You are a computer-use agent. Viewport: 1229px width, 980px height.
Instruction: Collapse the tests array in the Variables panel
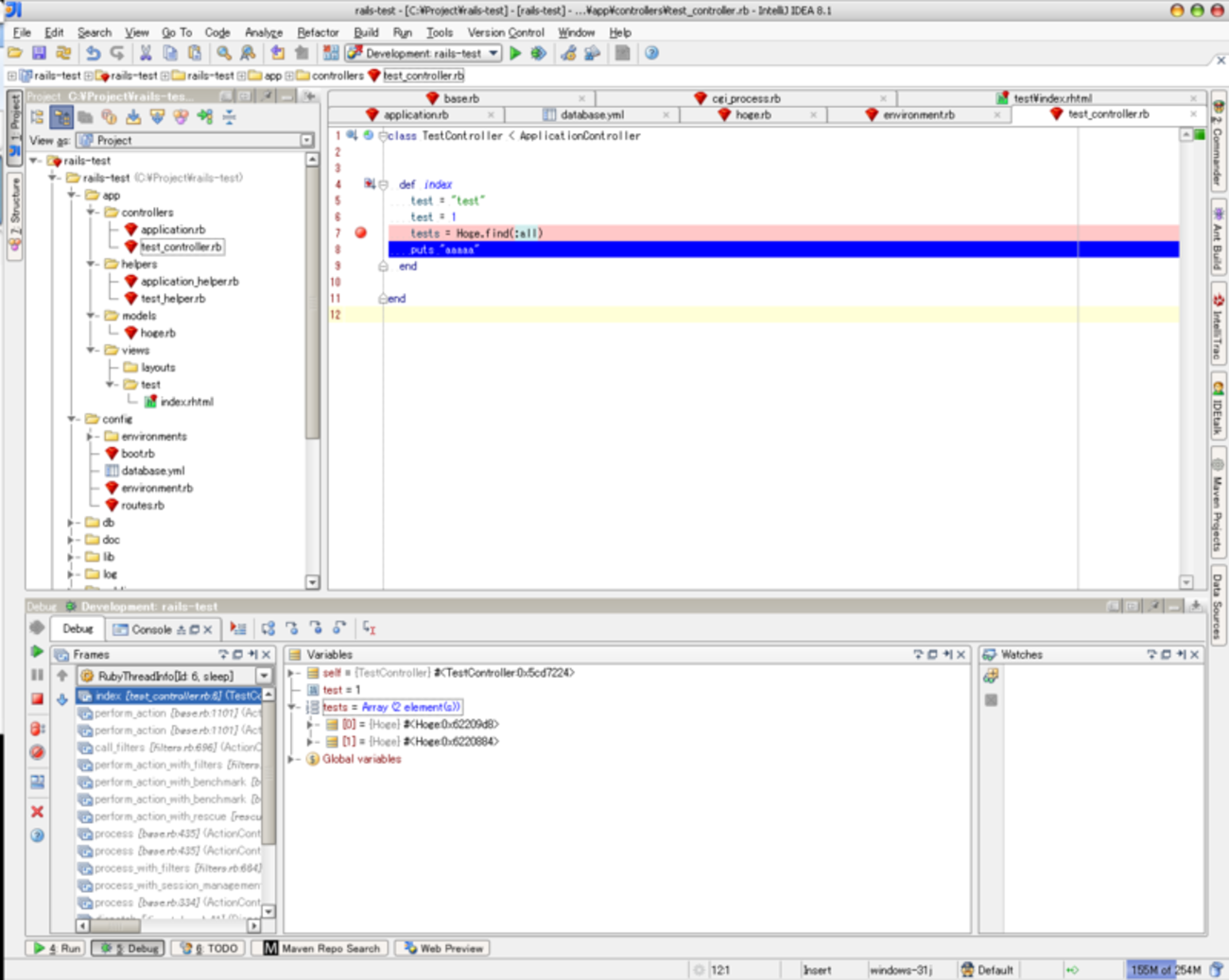click(x=293, y=707)
